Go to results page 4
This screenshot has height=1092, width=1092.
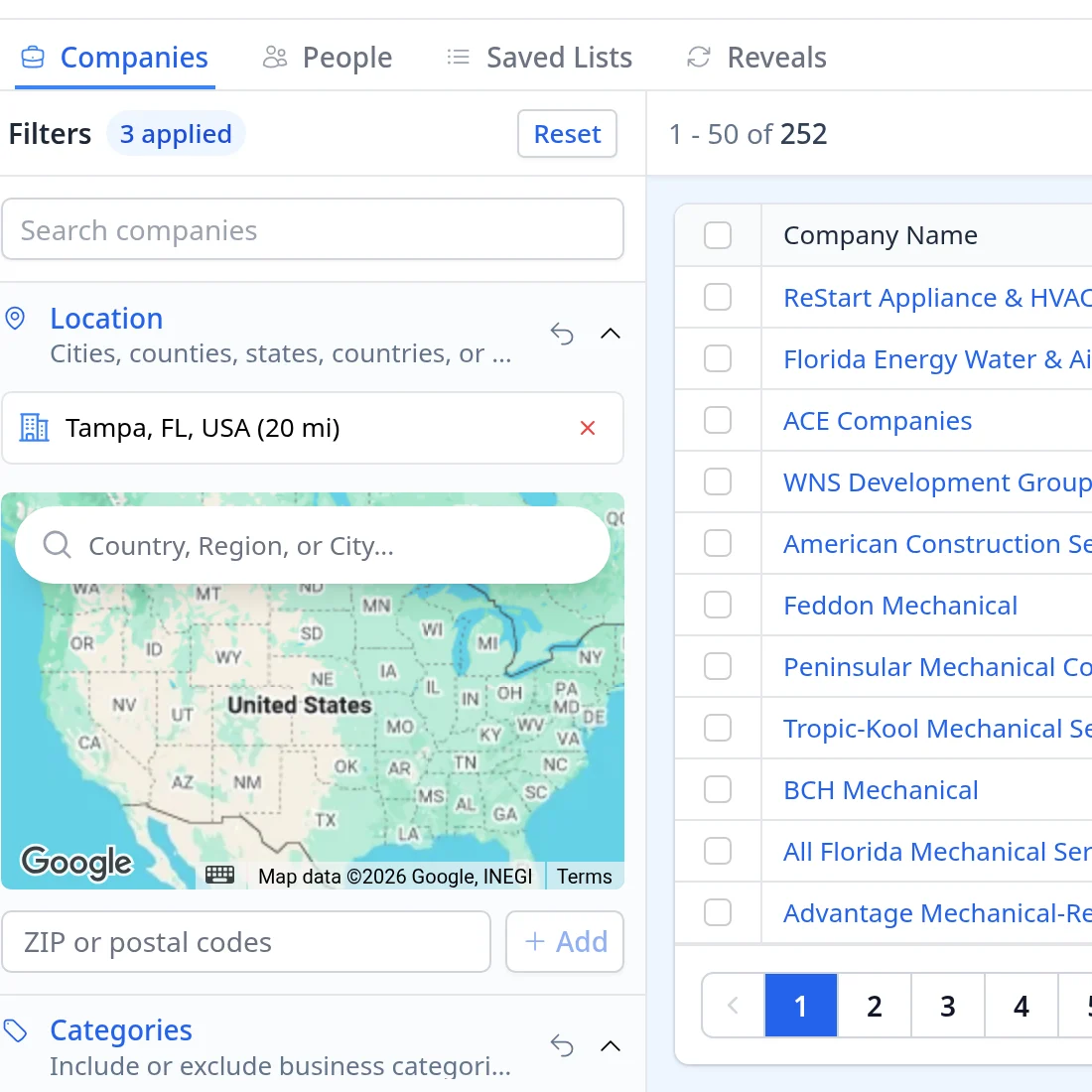1021,1005
